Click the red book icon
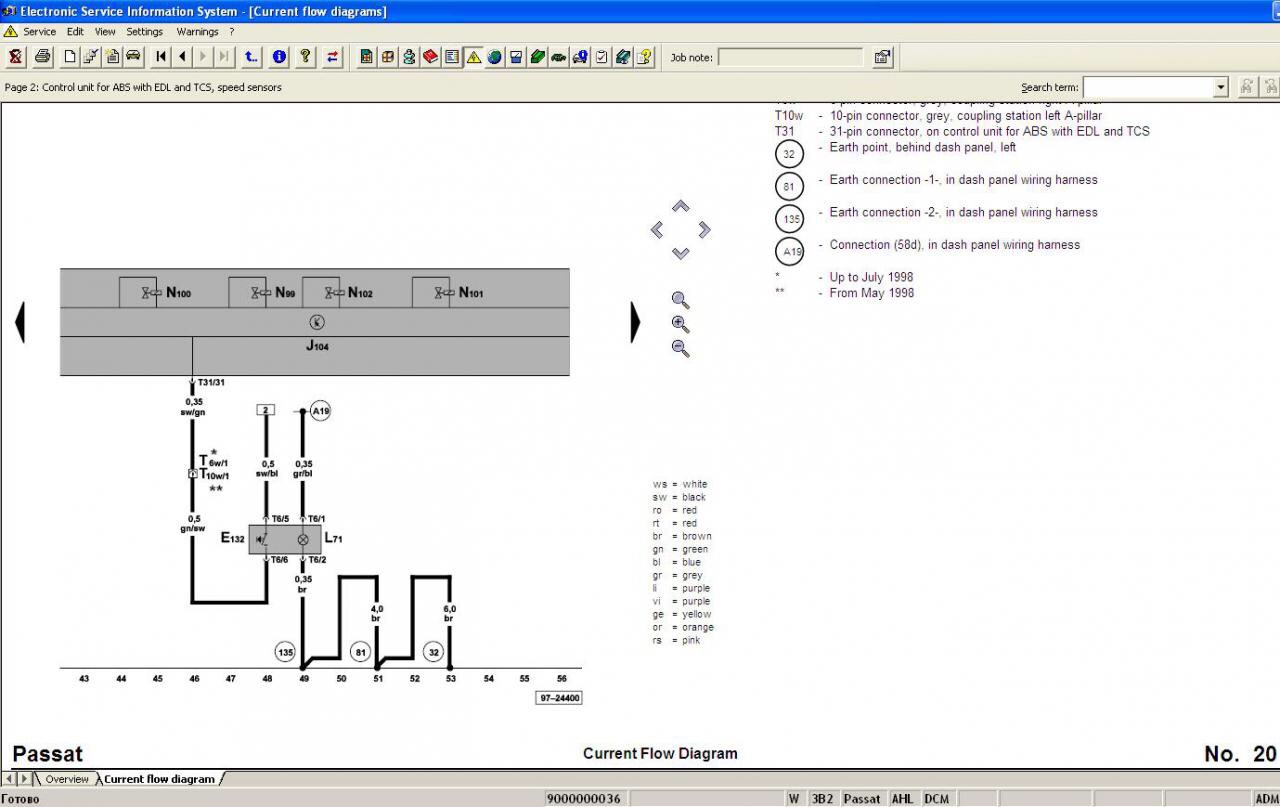This screenshot has width=1280, height=807. pyautogui.click(x=430, y=57)
